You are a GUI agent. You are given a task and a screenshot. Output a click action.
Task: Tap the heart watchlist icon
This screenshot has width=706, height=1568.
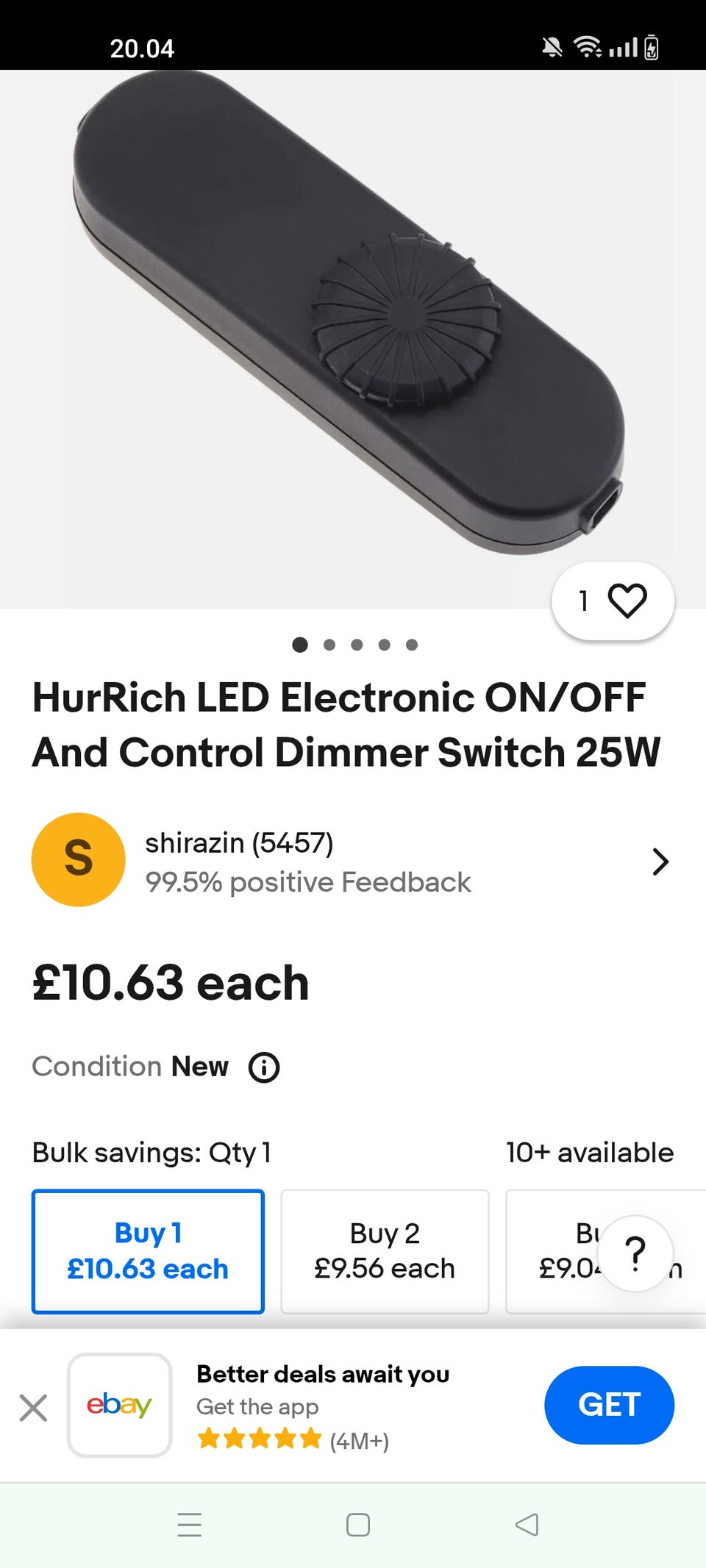point(627,601)
